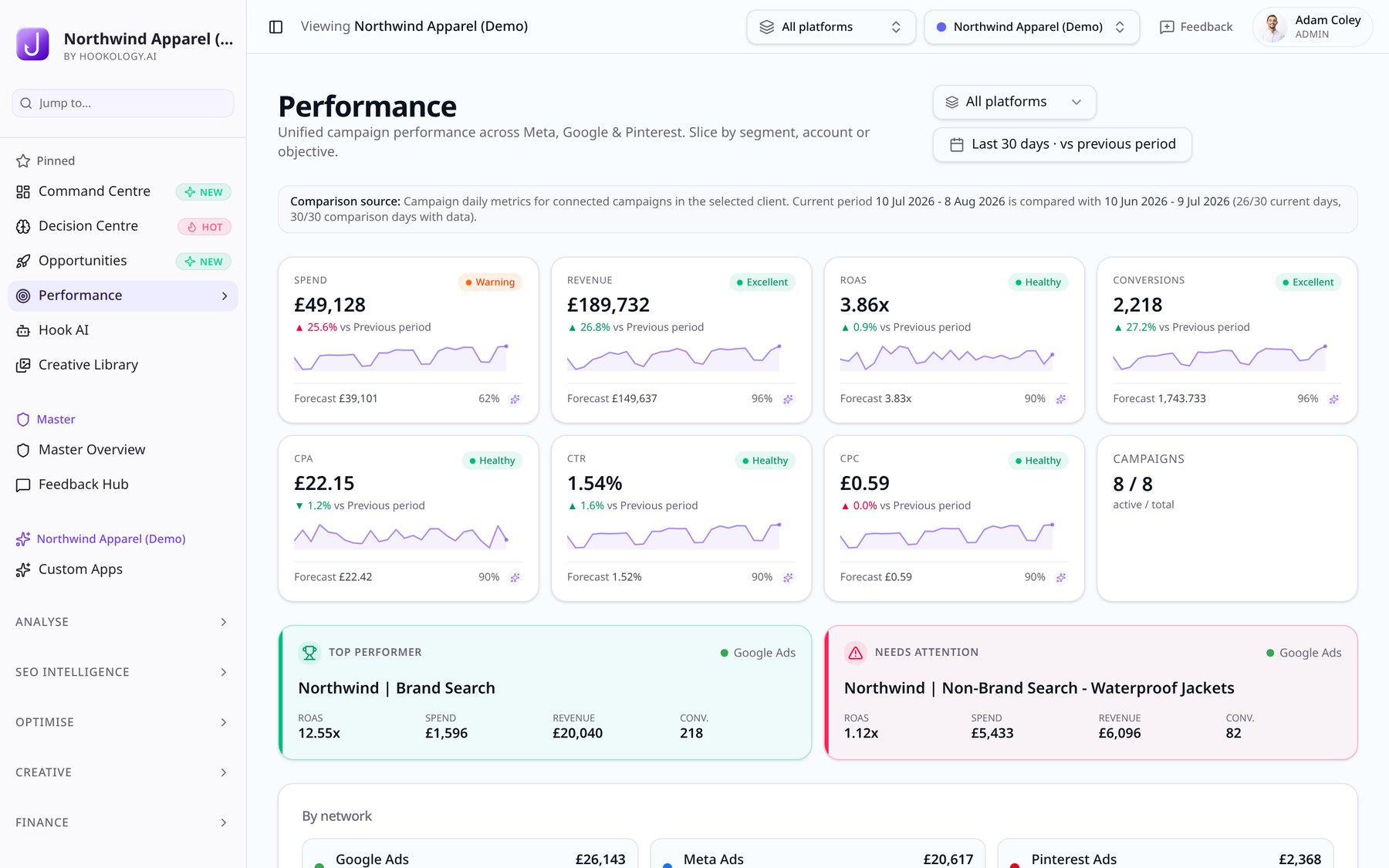Open the page All platforms filter dropdown
This screenshot has width=1389, height=868.
click(1014, 102)
